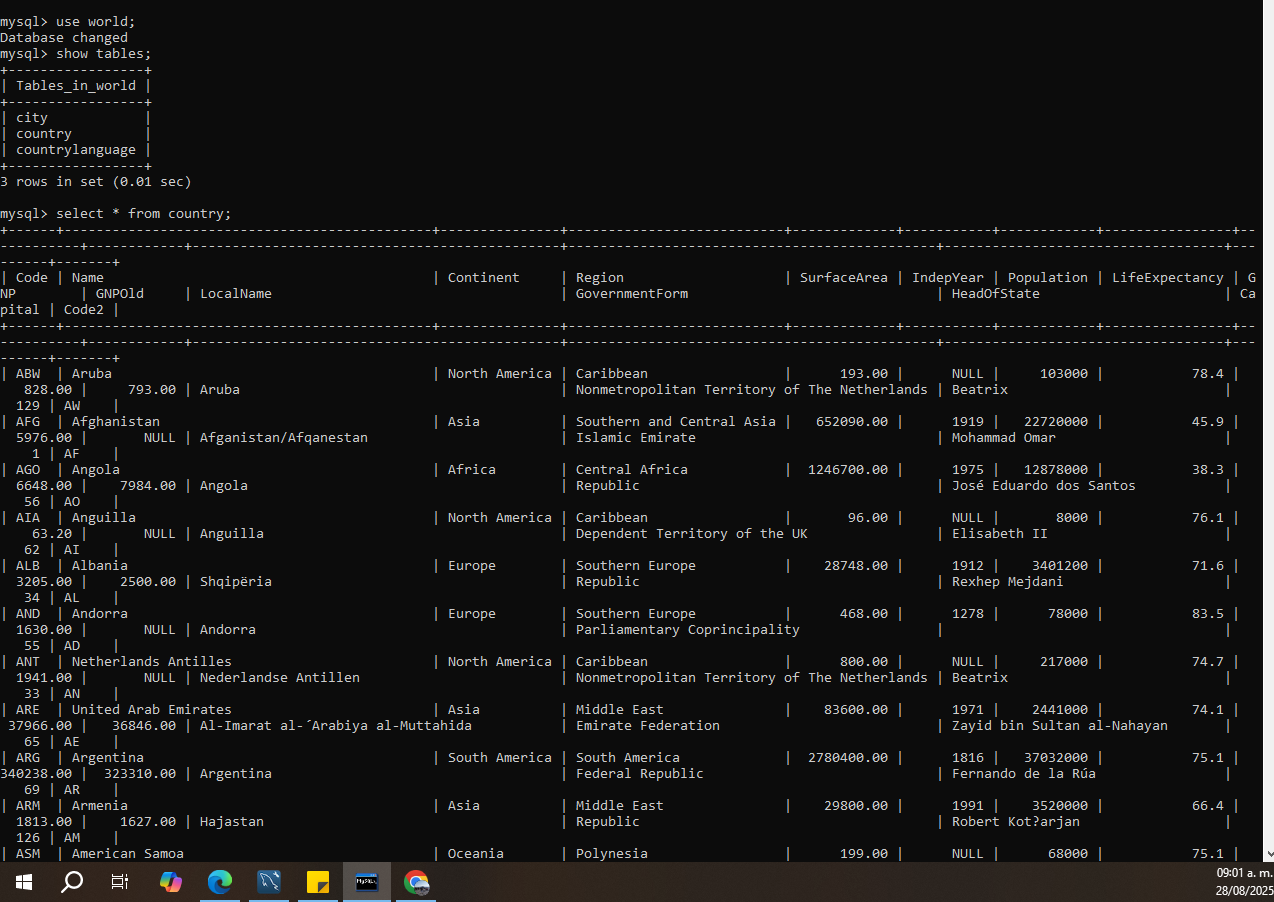Click the 'HeadOfState' column header
1274x902 pixels.
[996, 294]
